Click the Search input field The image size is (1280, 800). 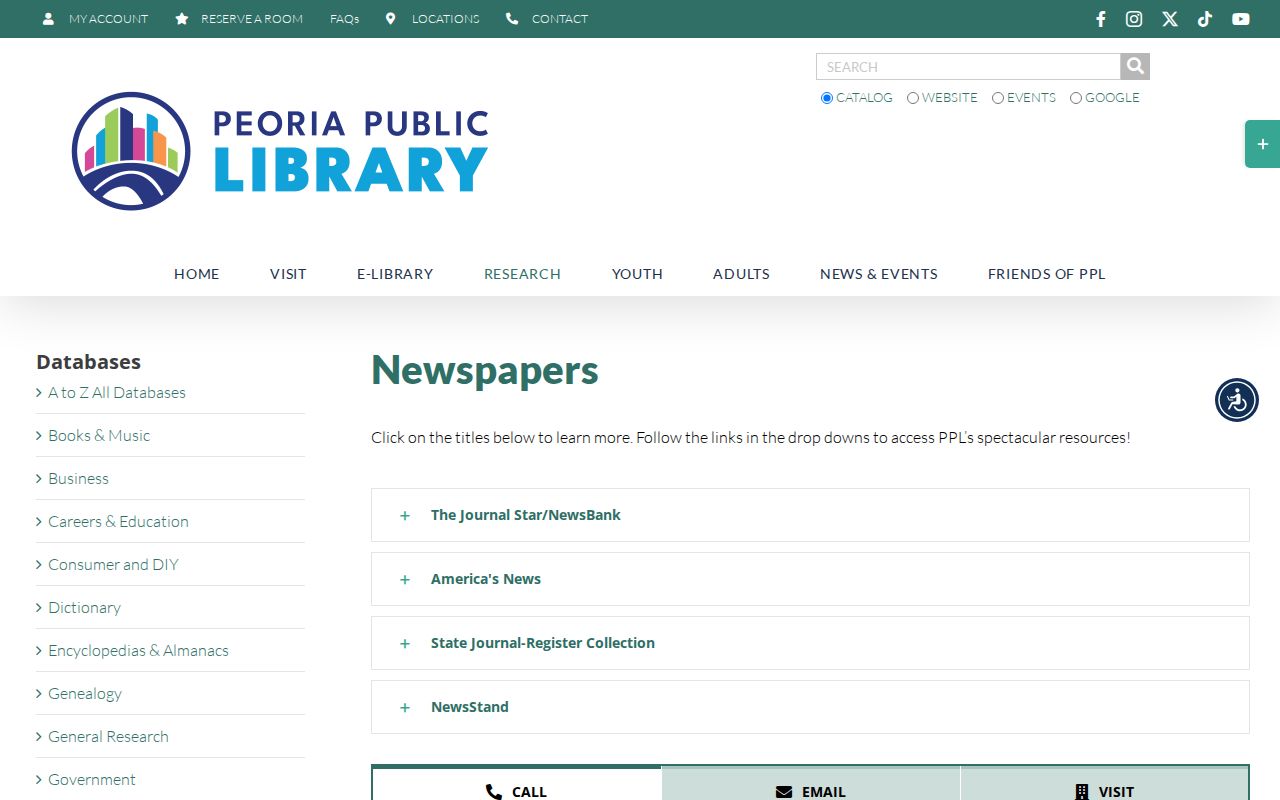pos(968,66)
